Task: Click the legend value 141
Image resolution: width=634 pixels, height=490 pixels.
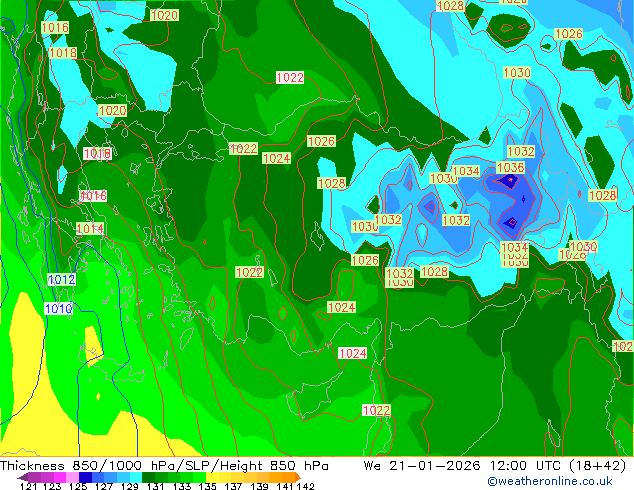Action: (x=285, y=486)
